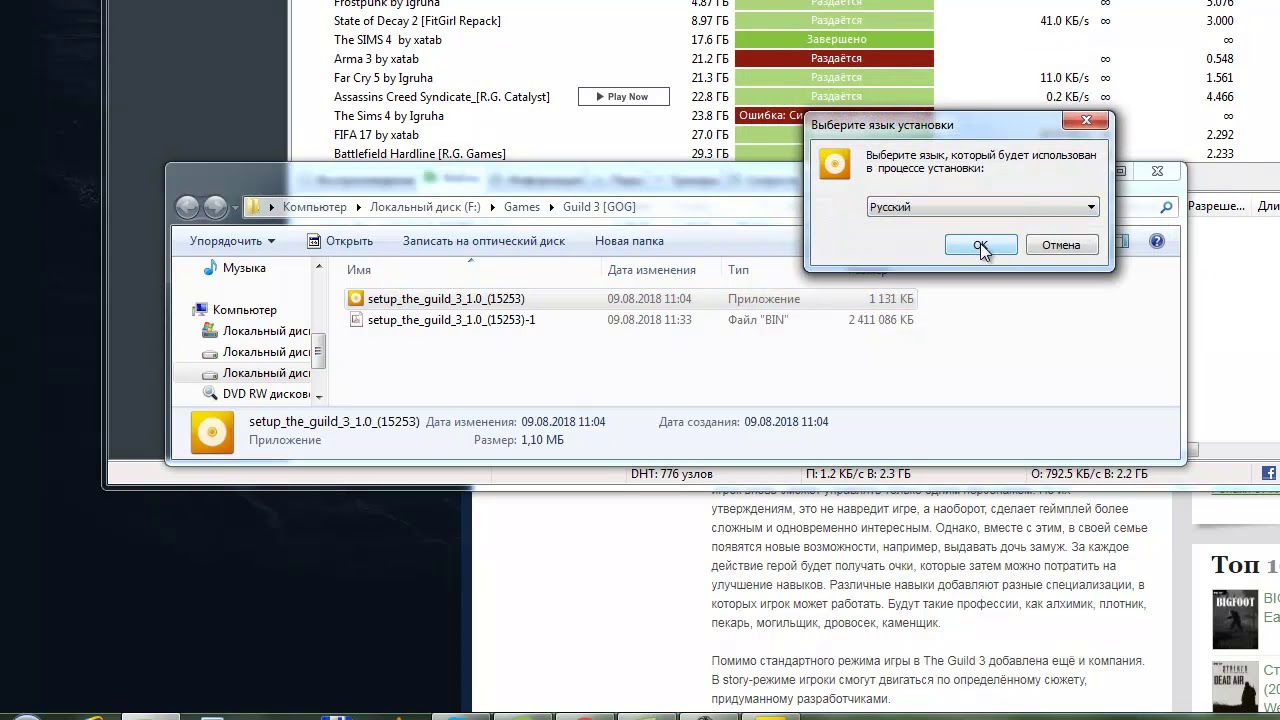This screenshot has height=720, width=1280.
Task: Select Компьютер in the navigation pane
Action: coord(244,310)
